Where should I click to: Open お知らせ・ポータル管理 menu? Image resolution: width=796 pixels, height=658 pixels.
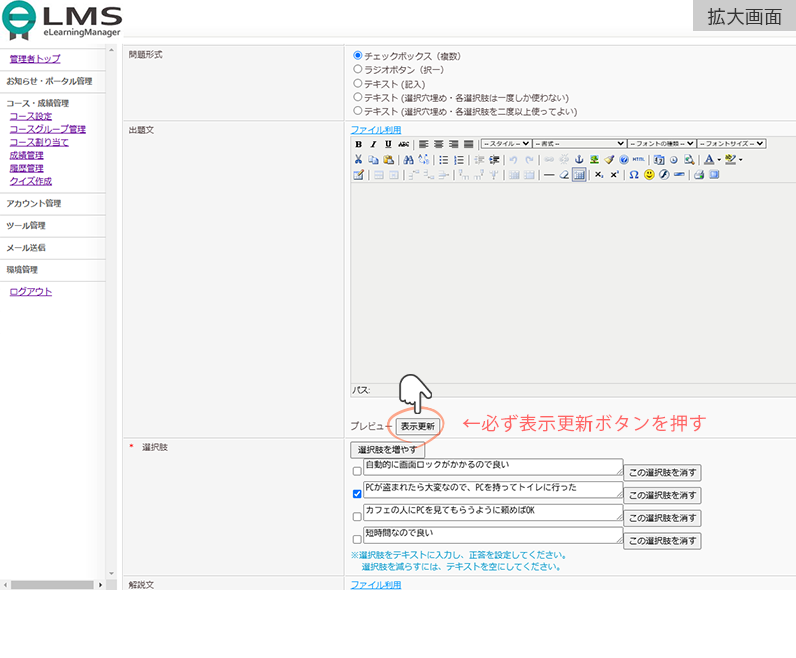click(x=49, y=81)
